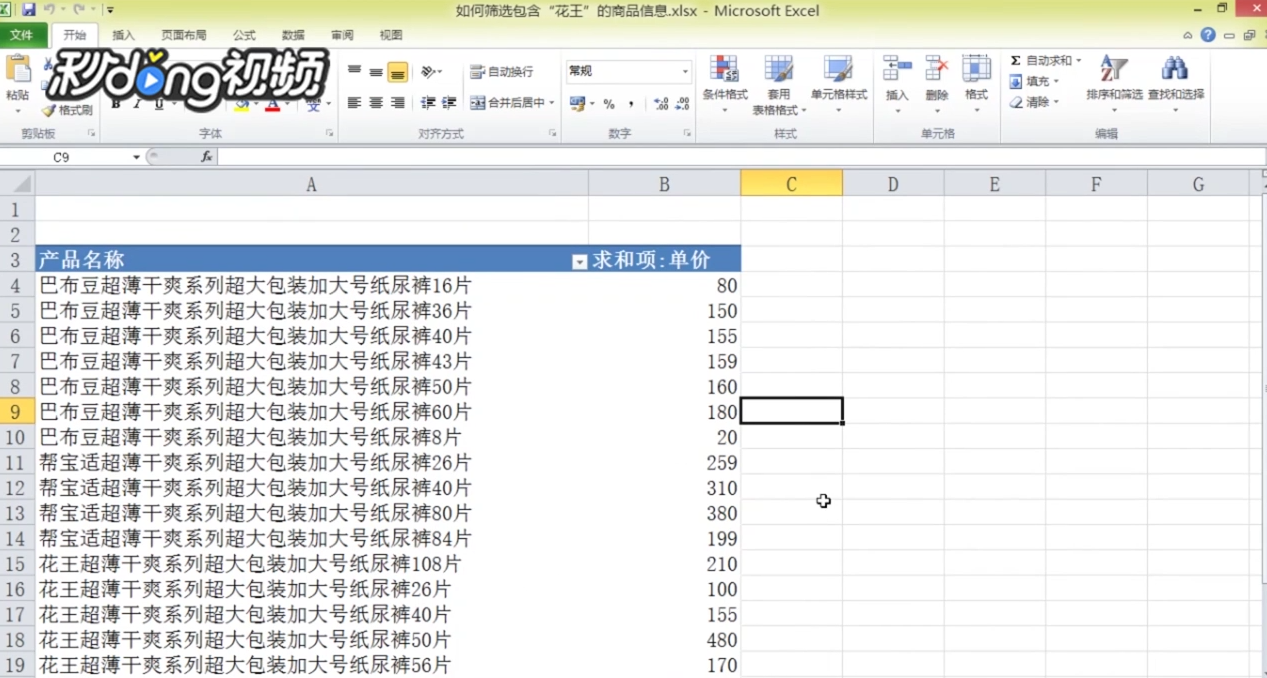Click cell 帮宝适超薄干爽系列超大包装加大号纸尿裤26片
The image size is (1267, 678).
pyautogui.click(x=311, y=463)
